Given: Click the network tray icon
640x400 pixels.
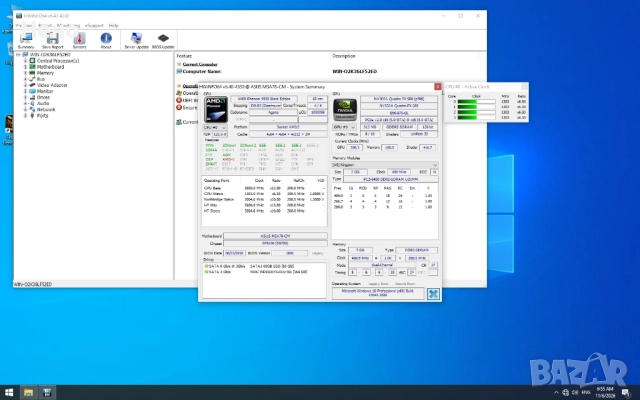Looking at the screenshot, I should pyautogui.click(x=565, y=393).
